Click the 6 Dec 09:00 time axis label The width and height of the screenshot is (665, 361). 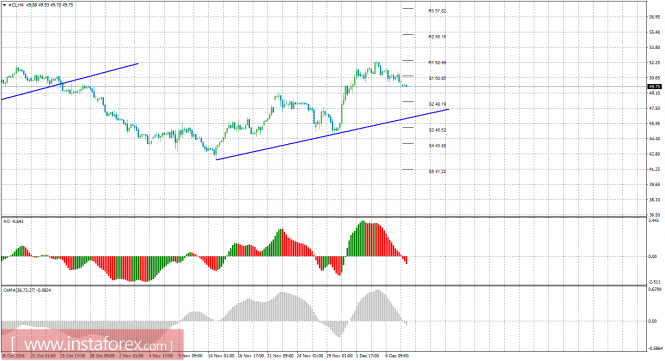click(x=397, y=356)
